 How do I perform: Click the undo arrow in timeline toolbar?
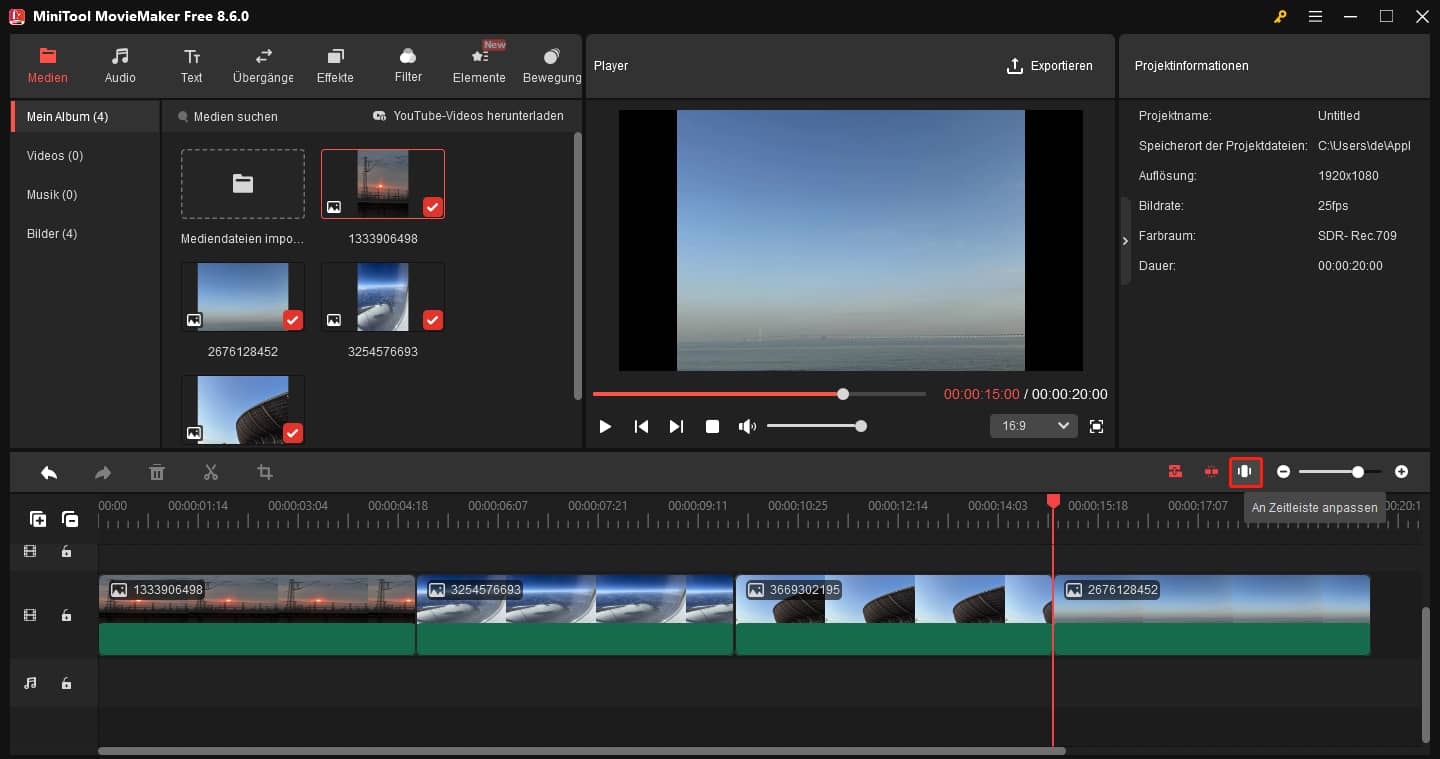pos(49,472)
